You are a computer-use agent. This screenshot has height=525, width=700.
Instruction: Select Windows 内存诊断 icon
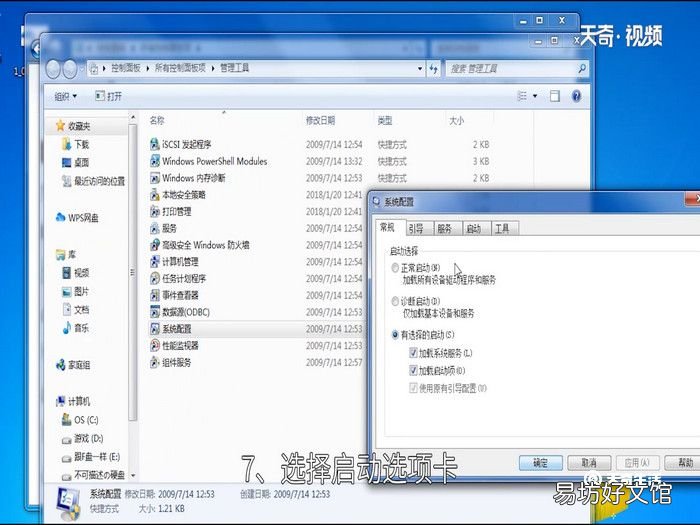pyautogui.click(x=154, y=178)
